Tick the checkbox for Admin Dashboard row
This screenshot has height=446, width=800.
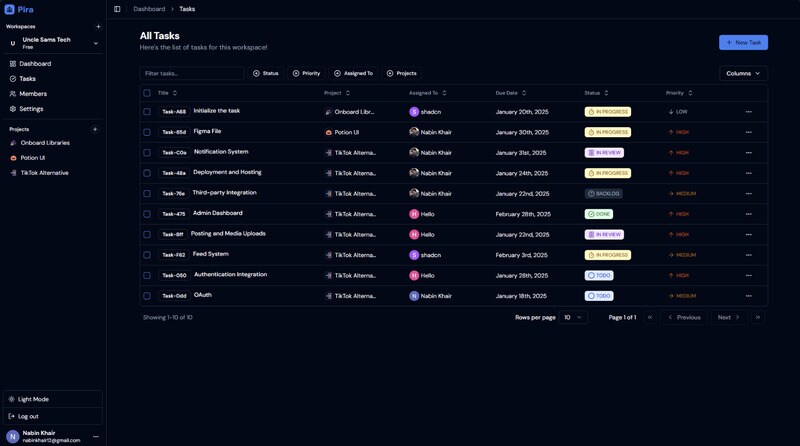(x=147, y=214)
